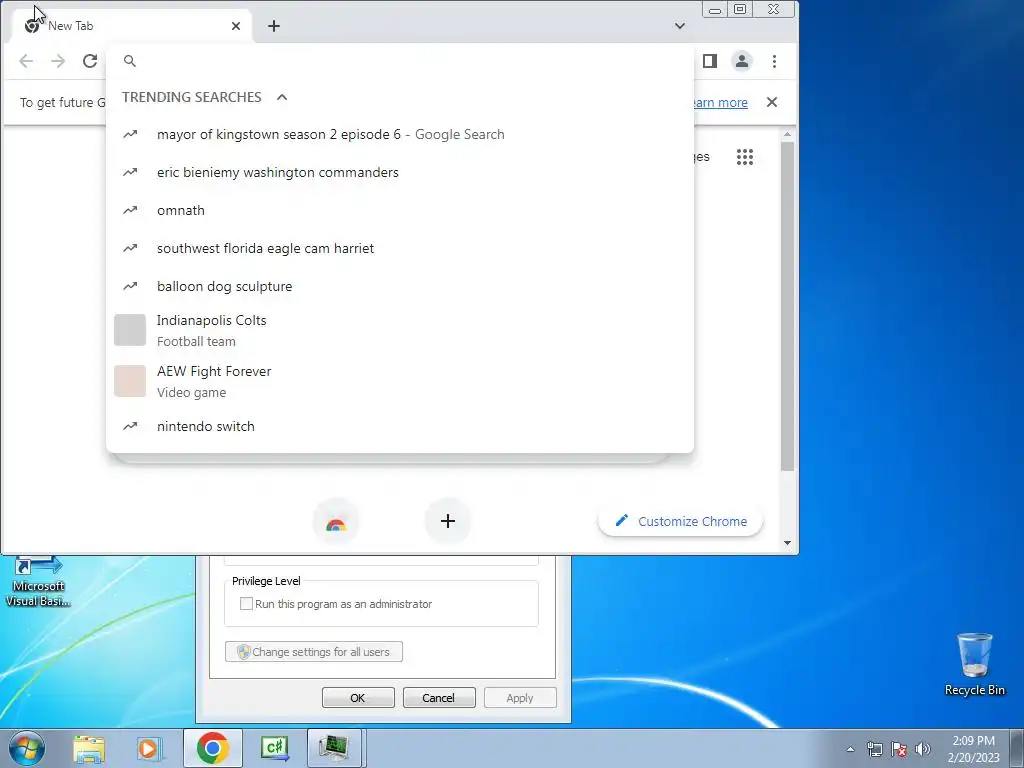Screen dimensions: 1024x768
Task: Open the Chrome side panel
Action: tap(710, 61)
